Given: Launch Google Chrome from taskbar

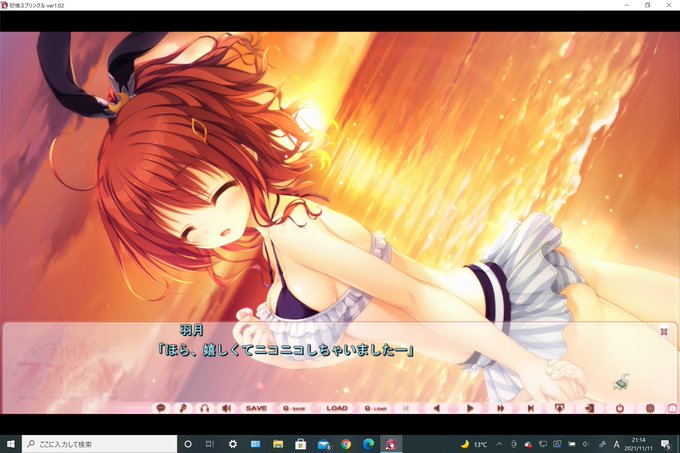Looking at the screenshot, I should (346, 444).
